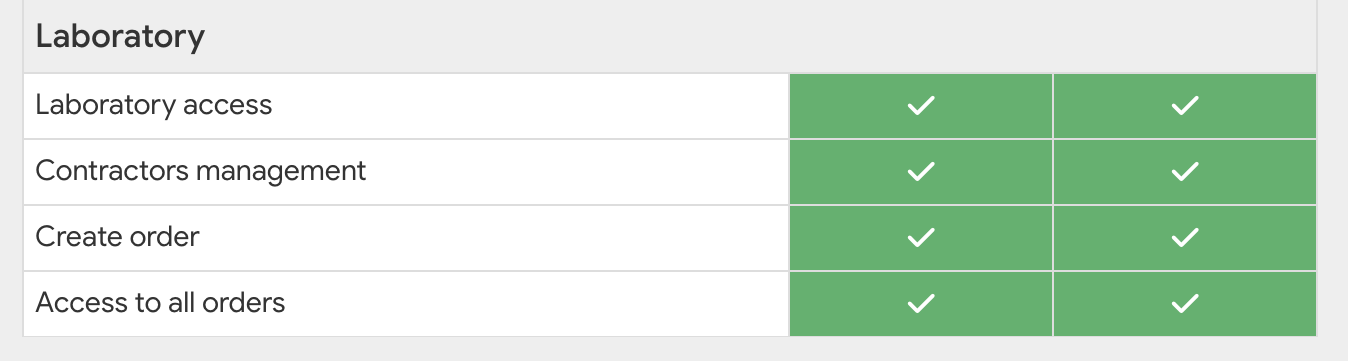This screenshot has width=1348, height=361.
Task: Toggle second-column checkmark for Contractors management
Action: 1185,172
